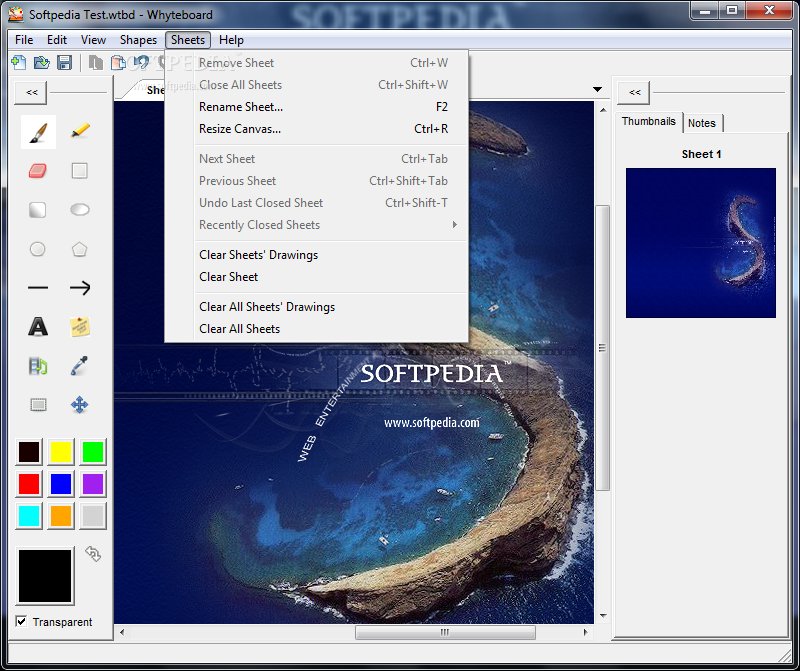Viewport: 800px width, 671px height.
Task: Select the Arrow tool
Action: coord(80,288)
